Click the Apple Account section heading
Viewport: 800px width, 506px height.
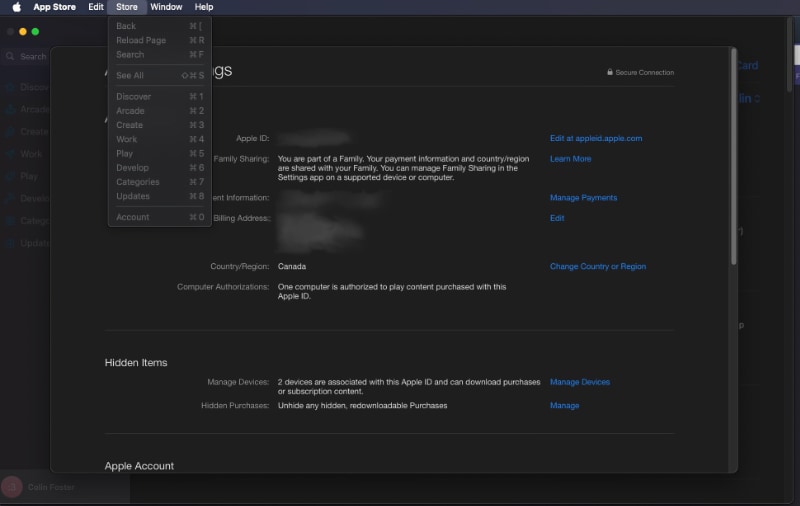pyautogui.click(x=139, y=466)
